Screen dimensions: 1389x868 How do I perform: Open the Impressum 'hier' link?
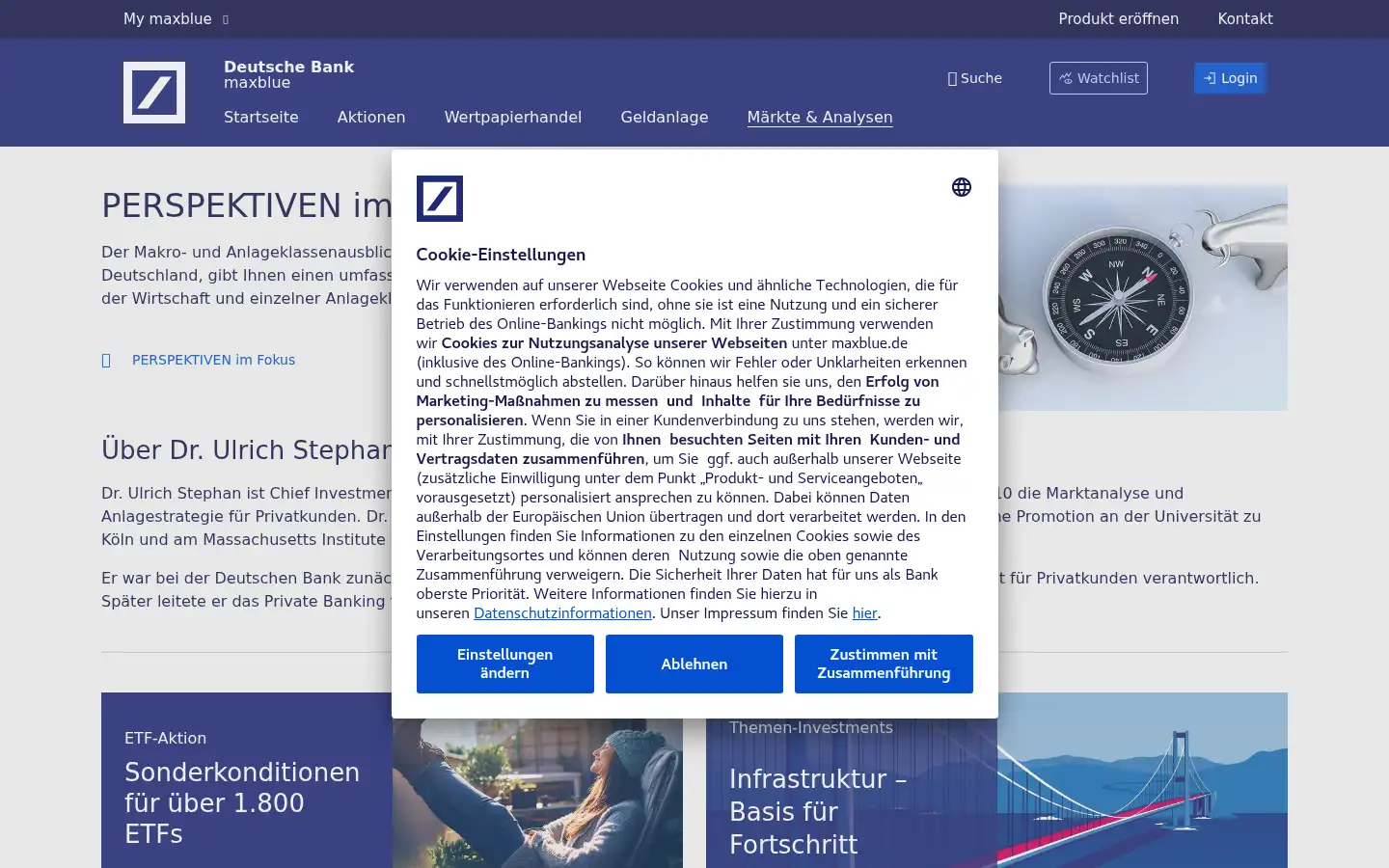click(x=864, y=613)
